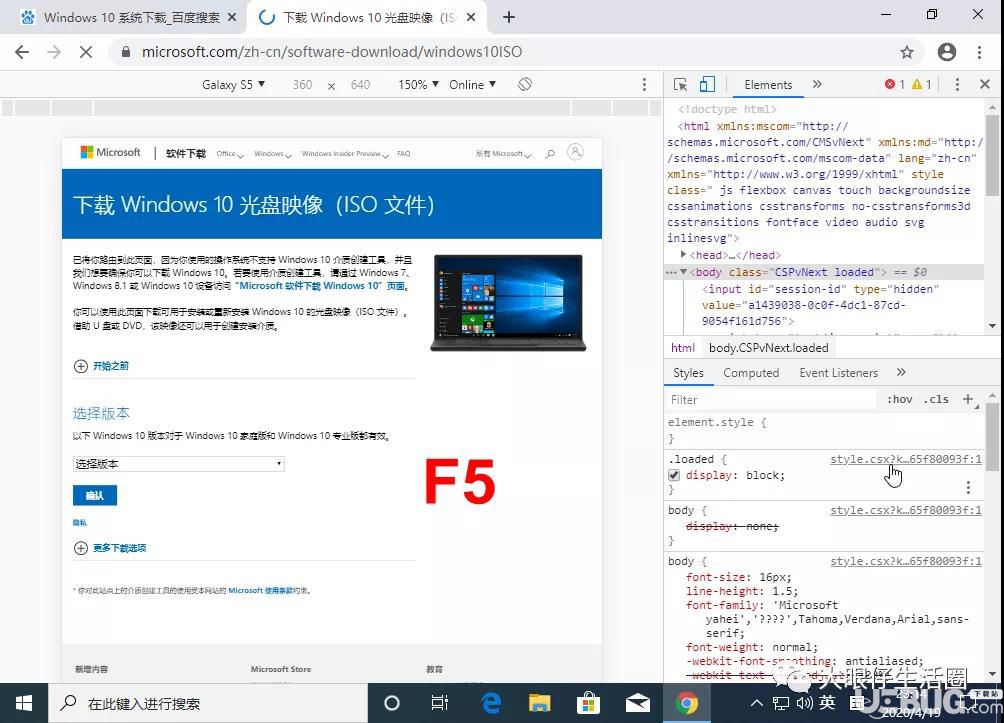Screen dimensions: 1004x723
Task: Click the viewport width field 360
Action: 302,85
